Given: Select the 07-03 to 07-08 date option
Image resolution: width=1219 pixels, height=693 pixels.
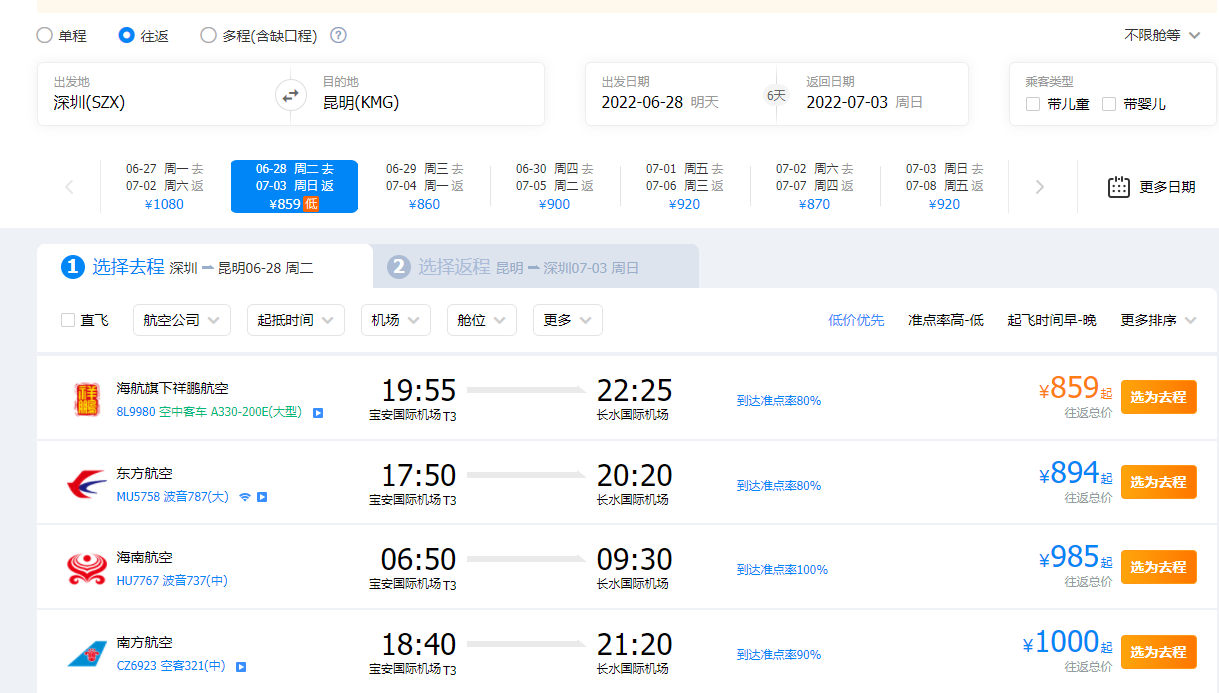Looking at the screenshot, I should coord(944,187).
